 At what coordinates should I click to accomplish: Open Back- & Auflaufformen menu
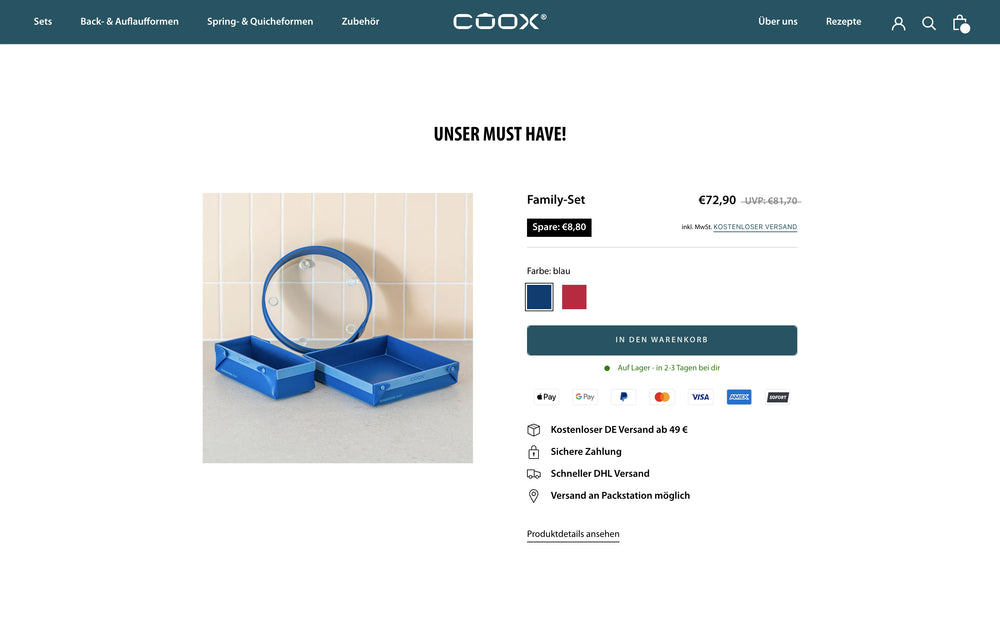pos(129,22)
